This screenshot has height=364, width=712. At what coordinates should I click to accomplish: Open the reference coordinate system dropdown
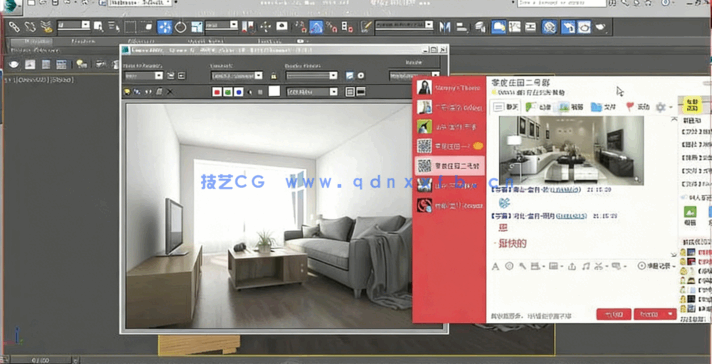(x=222, y=25)
